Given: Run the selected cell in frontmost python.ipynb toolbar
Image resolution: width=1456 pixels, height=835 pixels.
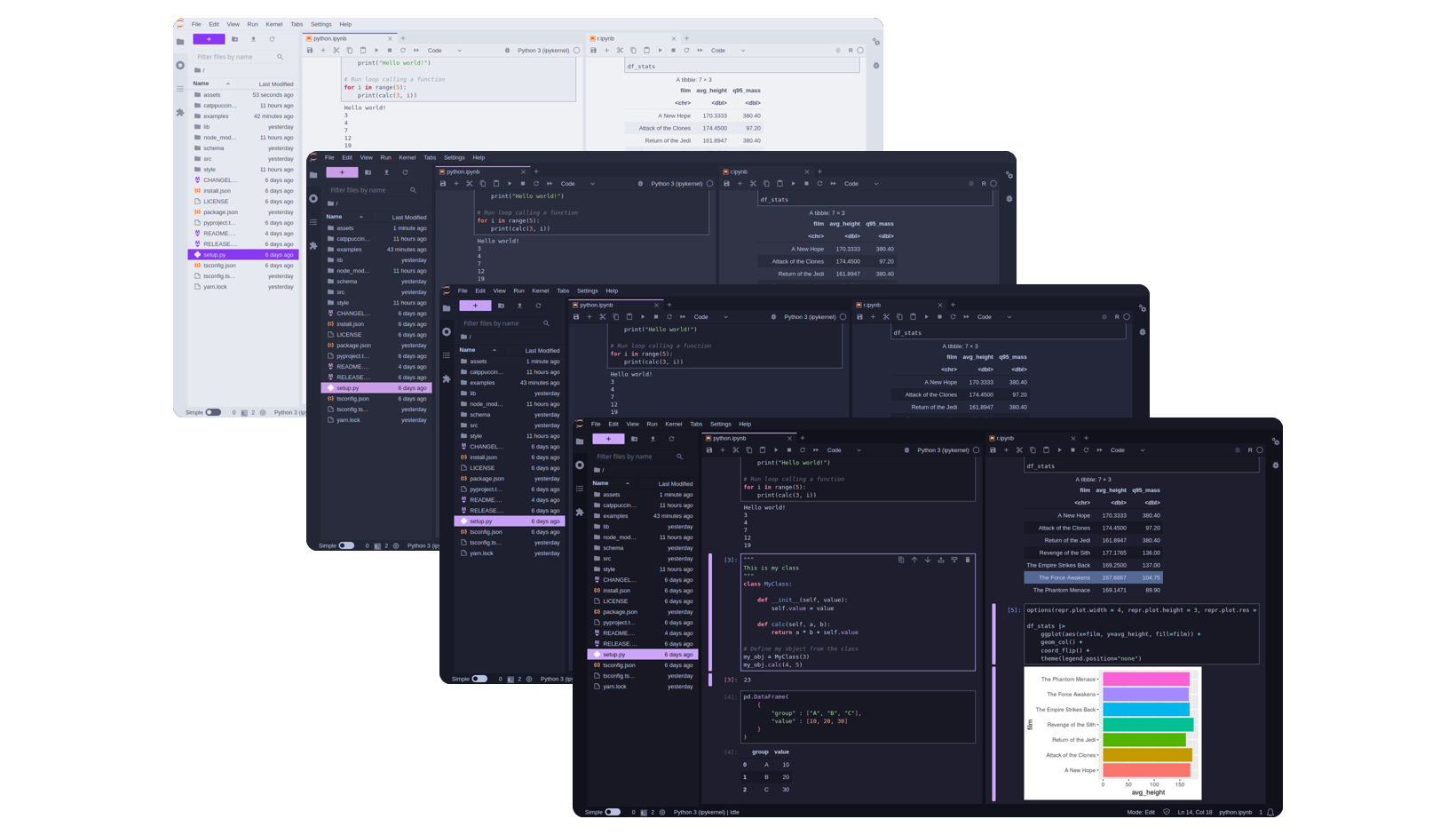Looking at the screenshot, I should pos(776,450).
